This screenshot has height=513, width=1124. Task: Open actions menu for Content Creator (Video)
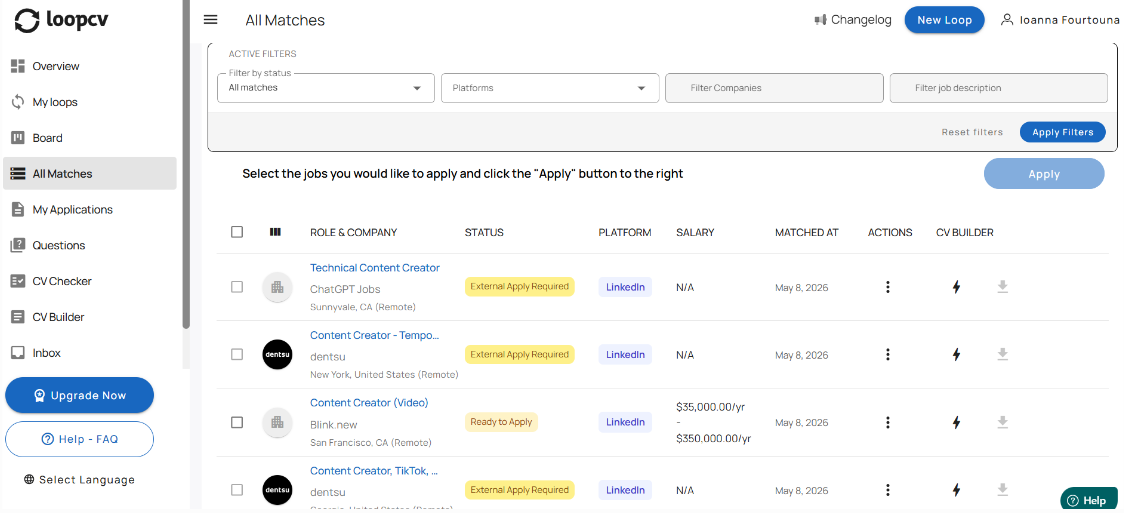pos(887,423)
